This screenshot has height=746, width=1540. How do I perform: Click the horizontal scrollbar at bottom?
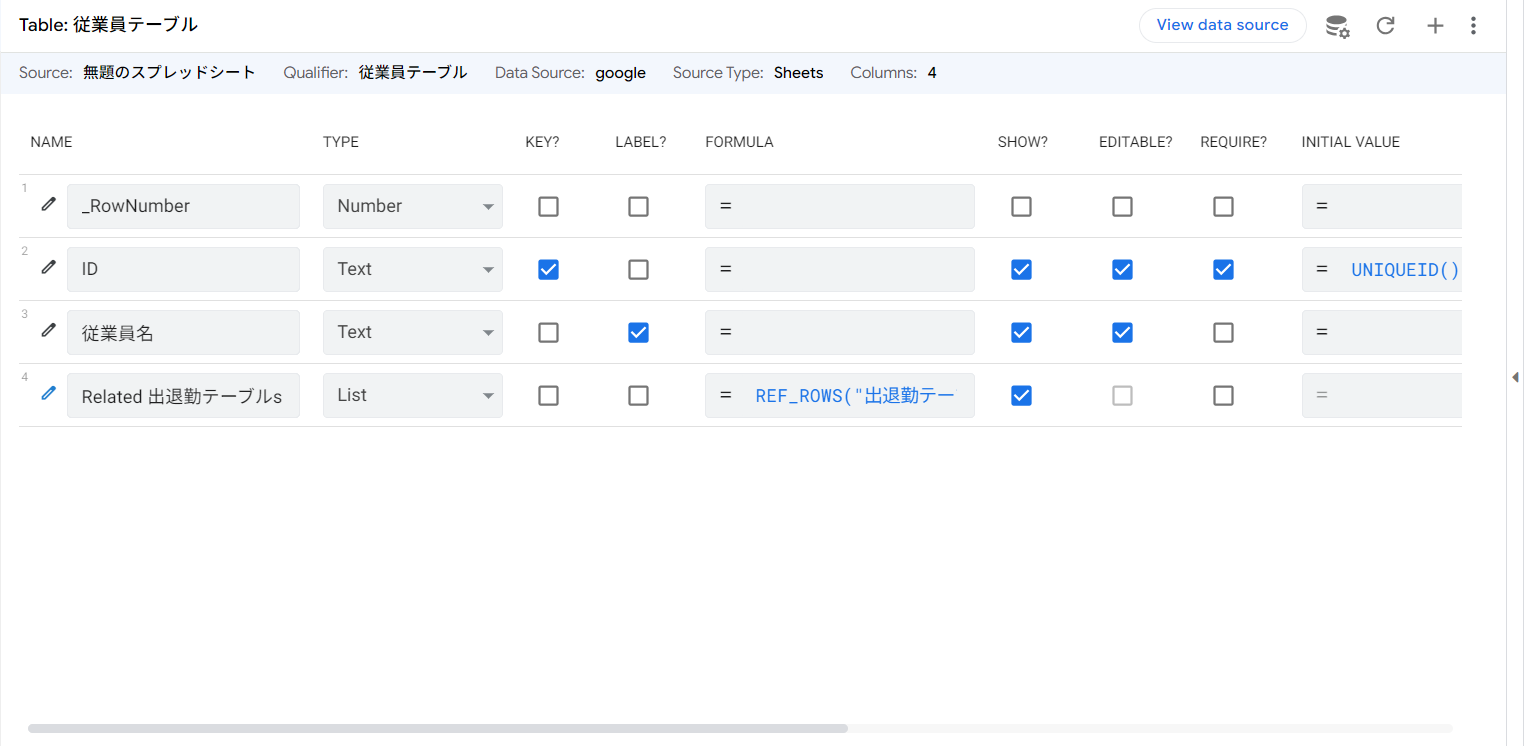pyautogui.click(x=438, y=729)
